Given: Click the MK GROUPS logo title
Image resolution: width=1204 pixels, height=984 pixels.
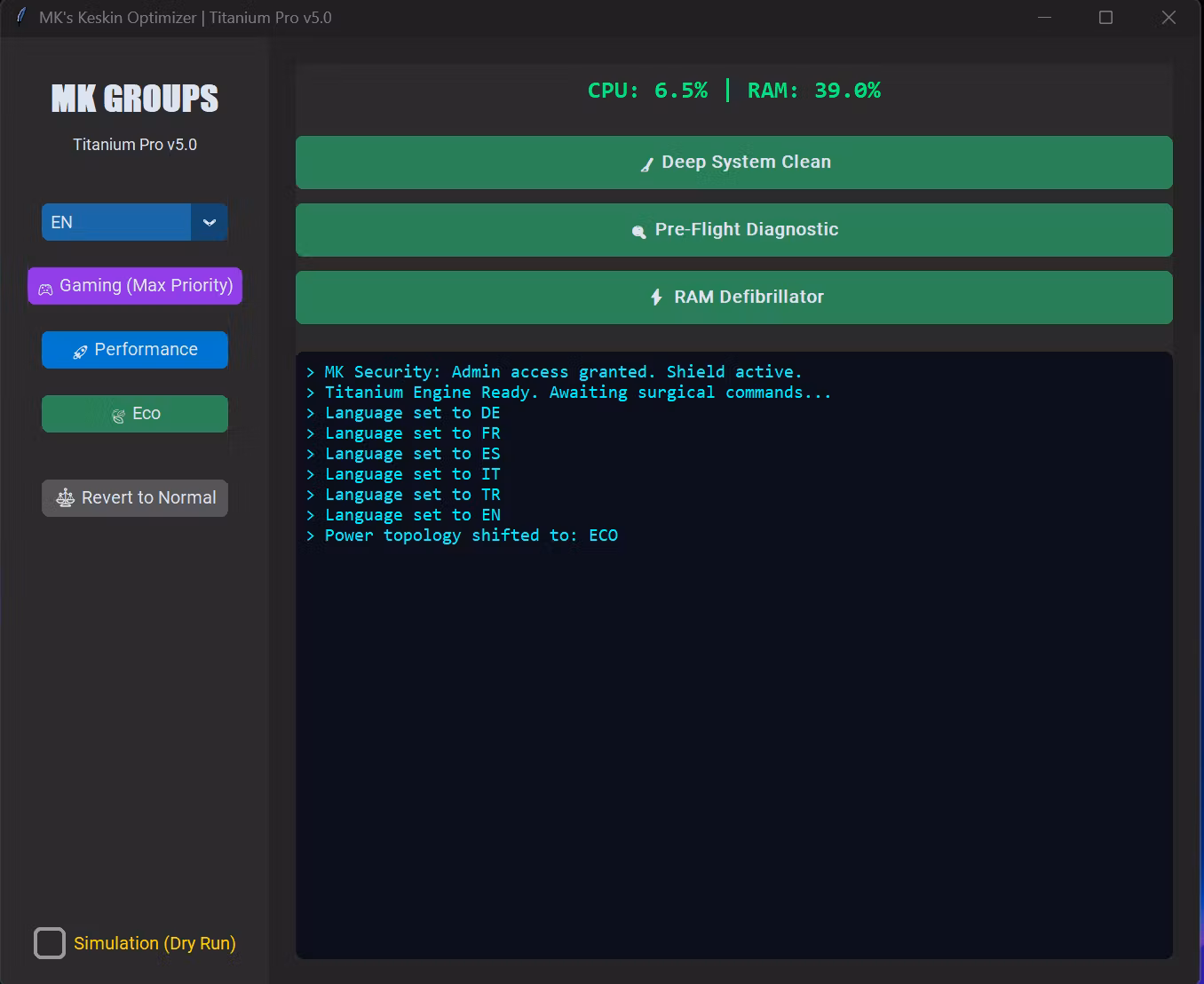Looking at the screenshot, I should pos(135,99).
